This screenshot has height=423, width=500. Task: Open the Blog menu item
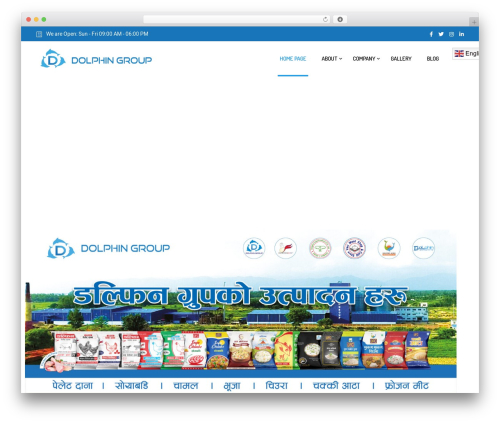point(433,59)
